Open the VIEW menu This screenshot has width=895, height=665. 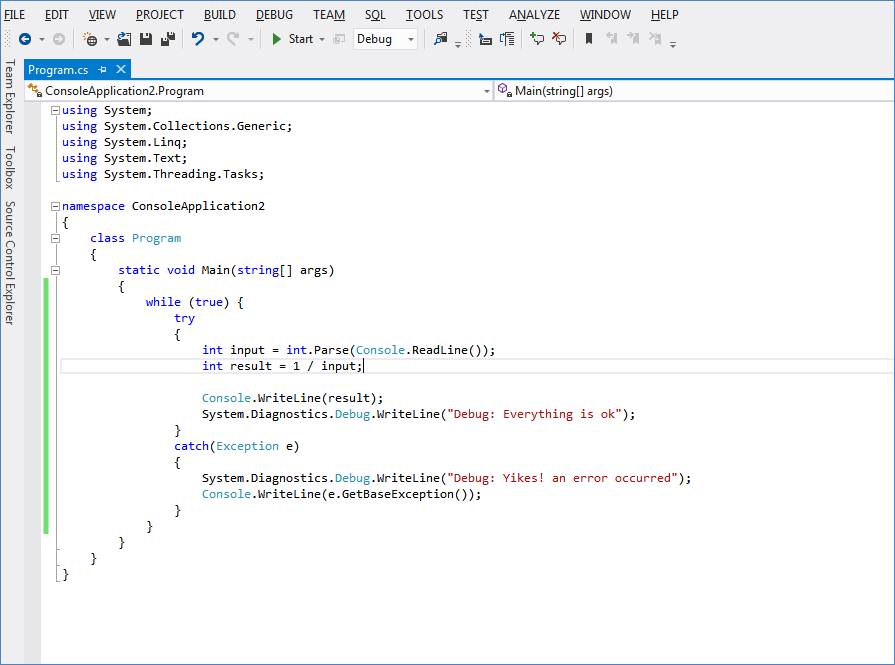pos(102,15)
